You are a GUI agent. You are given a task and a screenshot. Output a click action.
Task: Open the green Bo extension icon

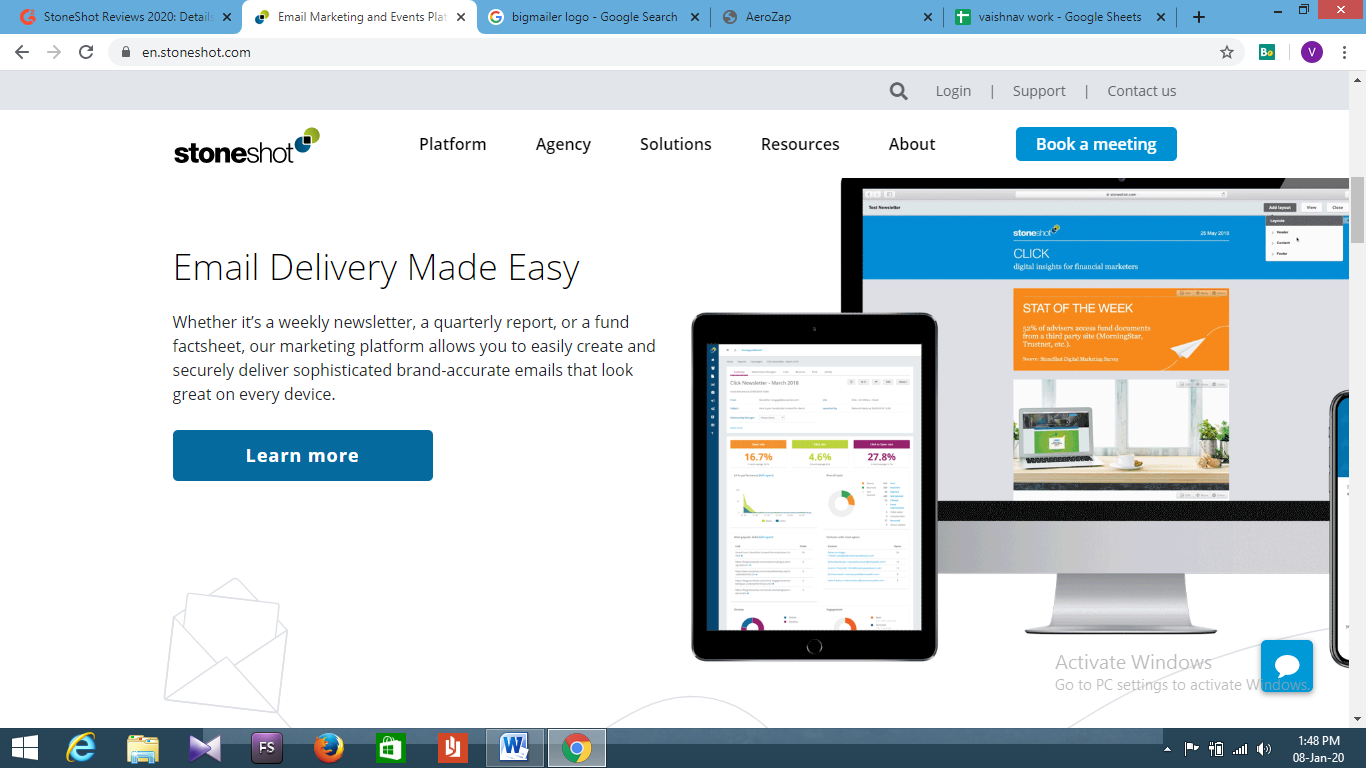(1267, 52)
